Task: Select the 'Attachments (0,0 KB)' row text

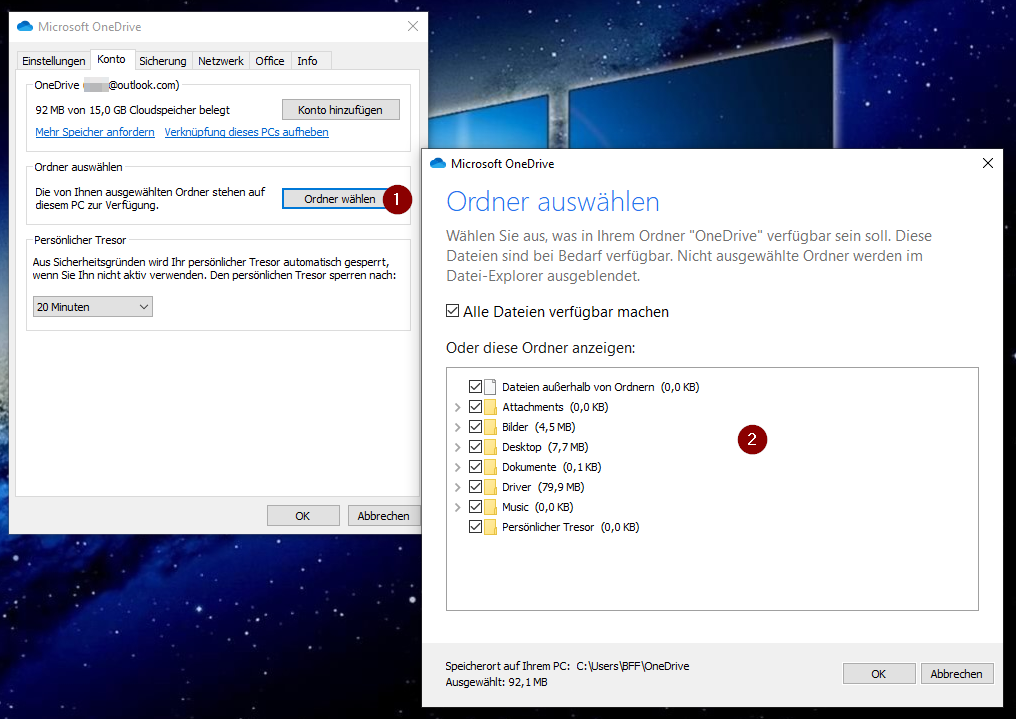Action: 555,407
